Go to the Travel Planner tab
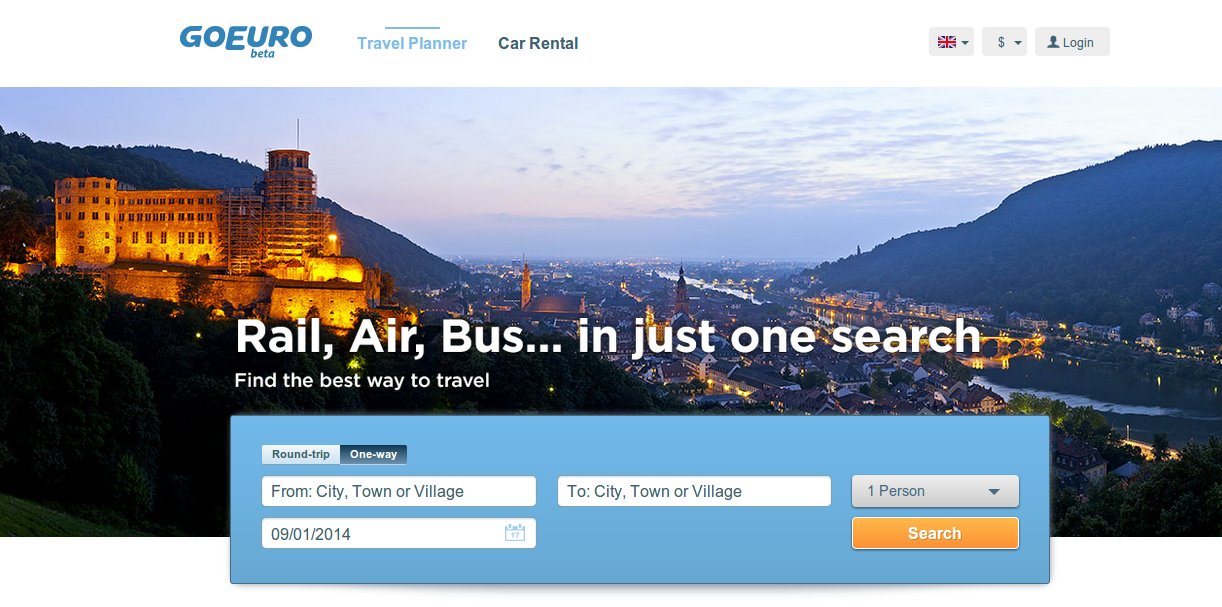This screenshot has width=1222, height=607. click(x=412, y=43)
